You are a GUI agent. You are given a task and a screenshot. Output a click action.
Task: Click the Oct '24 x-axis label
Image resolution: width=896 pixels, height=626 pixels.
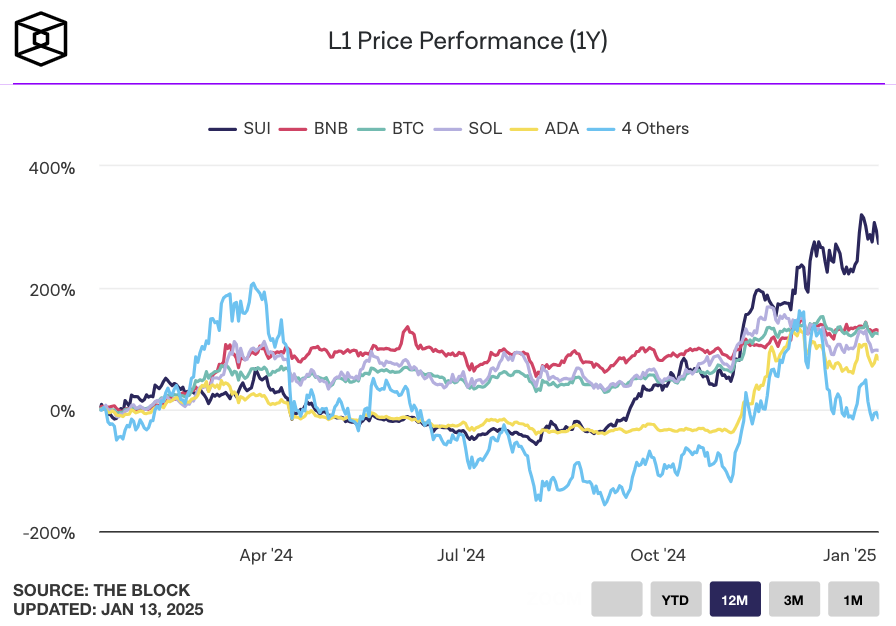click(658, 555)
